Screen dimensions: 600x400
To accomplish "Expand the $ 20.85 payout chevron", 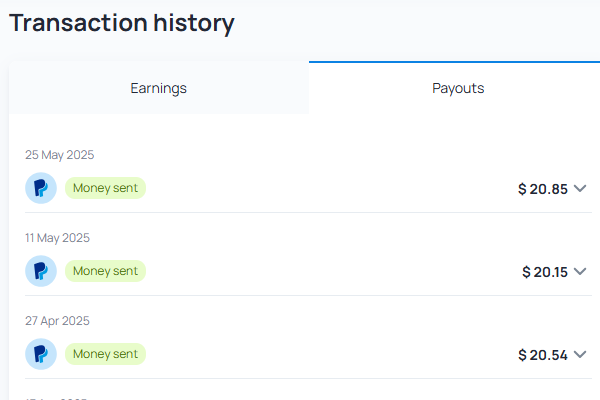I will (580, 188).
